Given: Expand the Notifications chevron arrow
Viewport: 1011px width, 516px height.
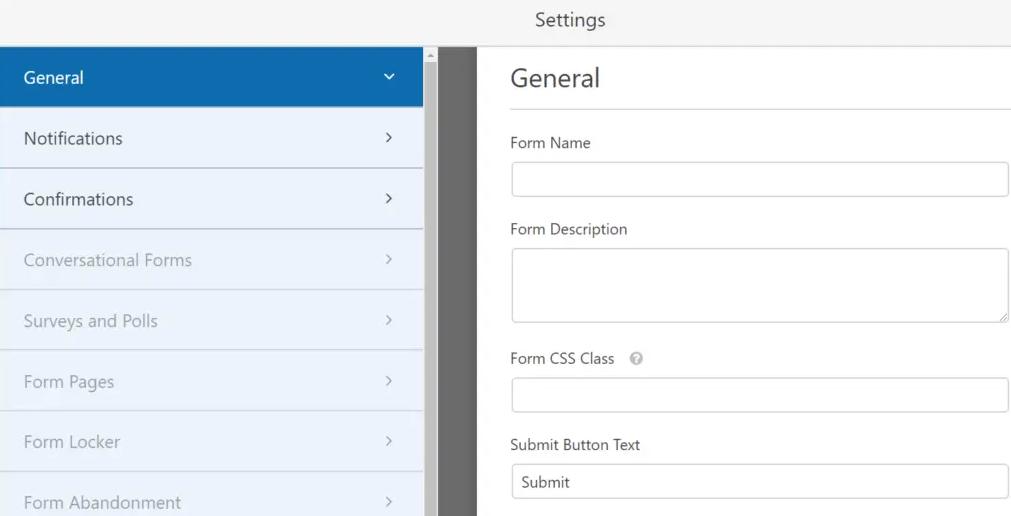Looking at the screenshot, I should (389, 138).
